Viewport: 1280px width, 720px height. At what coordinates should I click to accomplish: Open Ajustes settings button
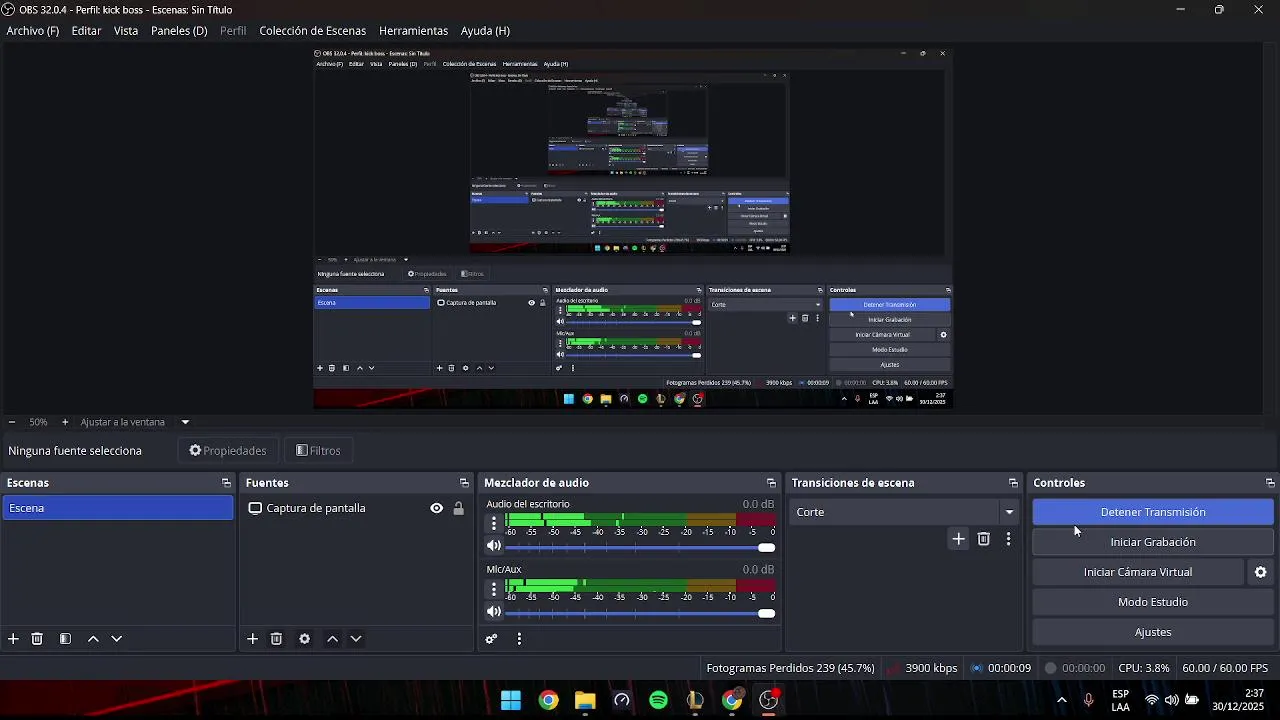point(1153,632)
